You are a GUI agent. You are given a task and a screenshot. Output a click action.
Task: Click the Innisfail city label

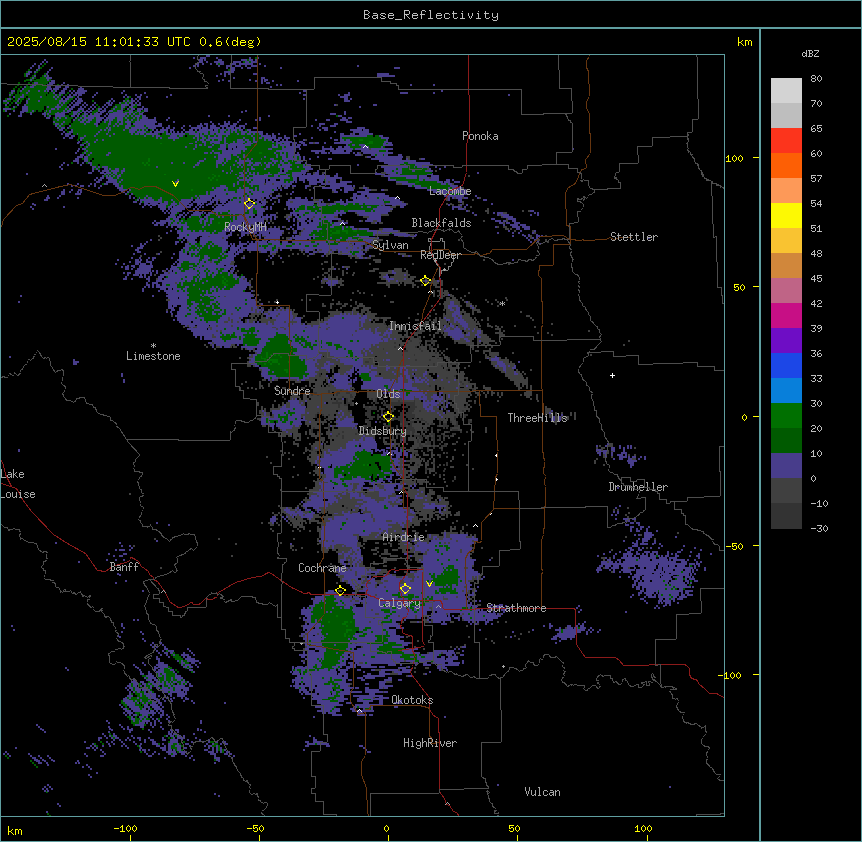(x=415, y=326)
